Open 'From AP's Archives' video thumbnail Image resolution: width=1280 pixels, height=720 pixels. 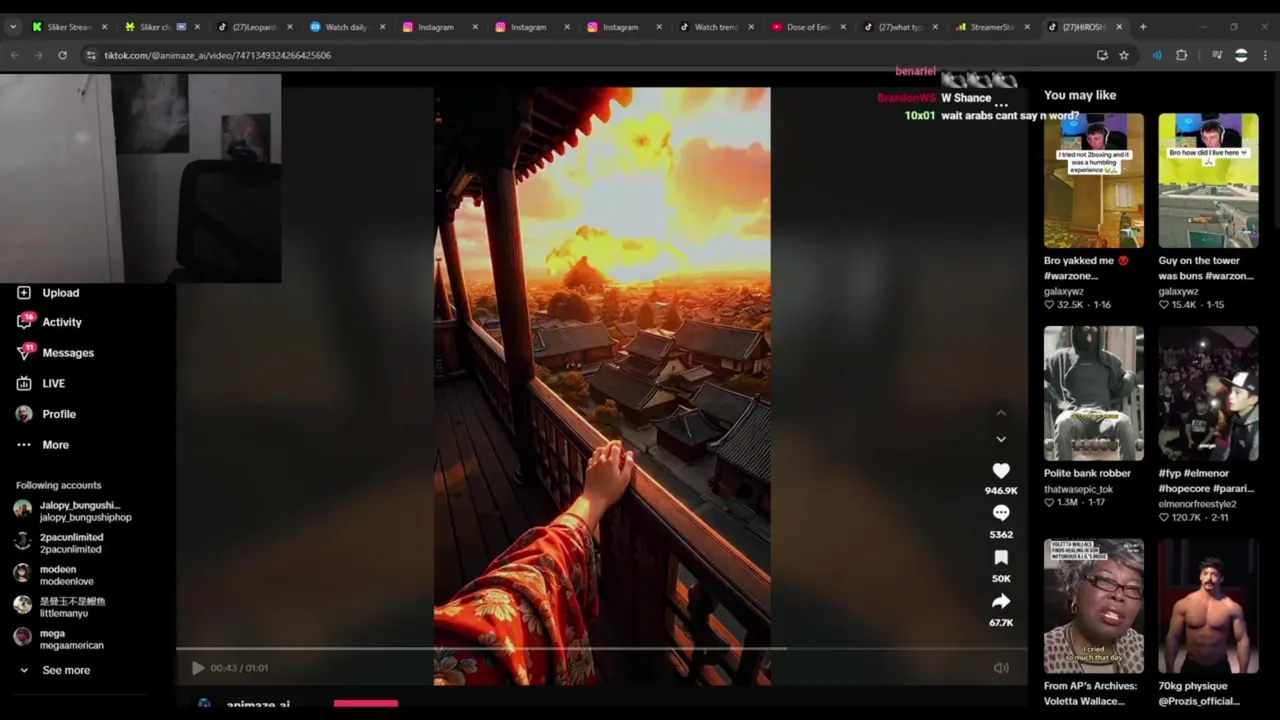1093,606
